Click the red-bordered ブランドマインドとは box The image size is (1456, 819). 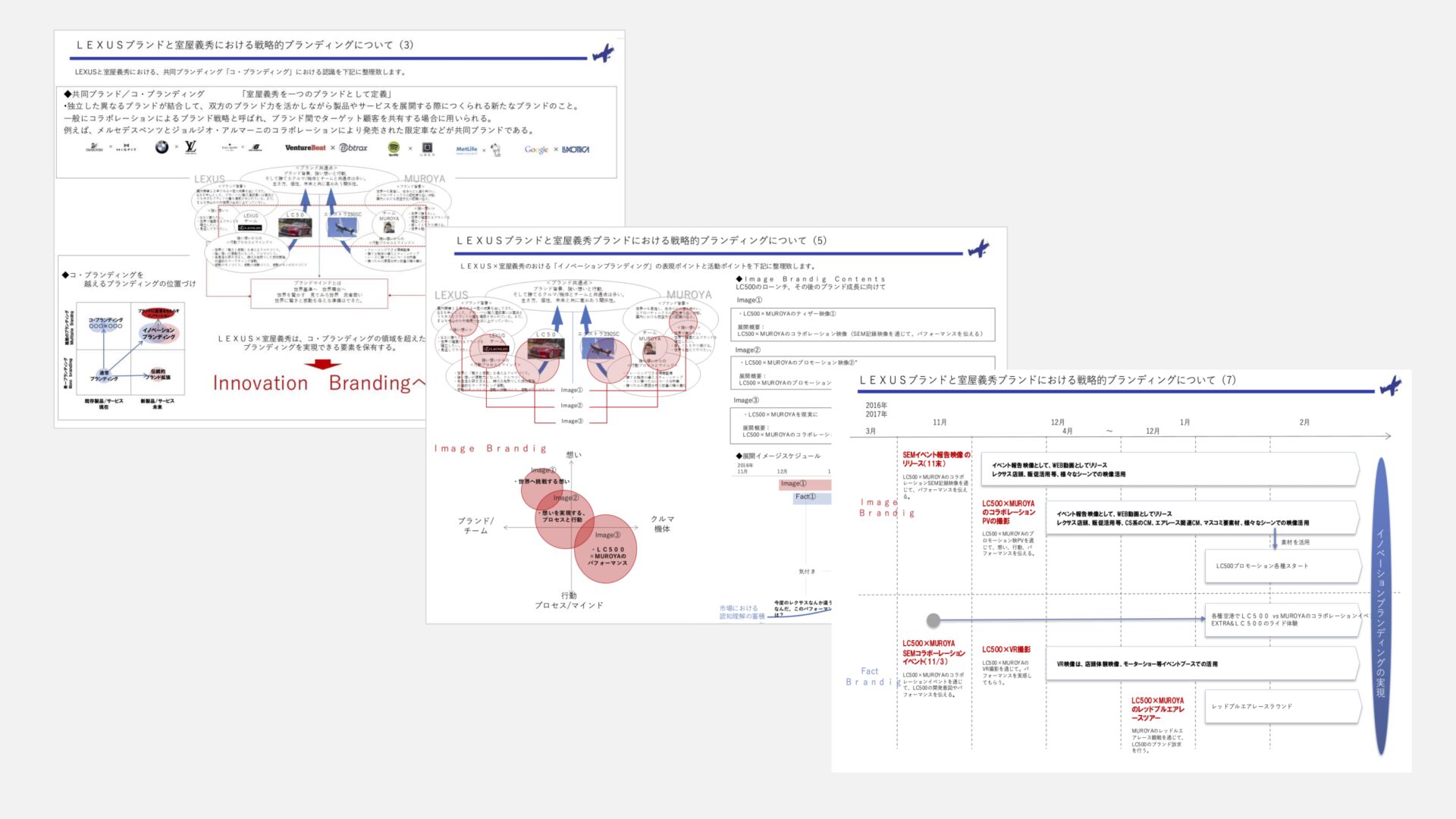(x=319, y=292)
